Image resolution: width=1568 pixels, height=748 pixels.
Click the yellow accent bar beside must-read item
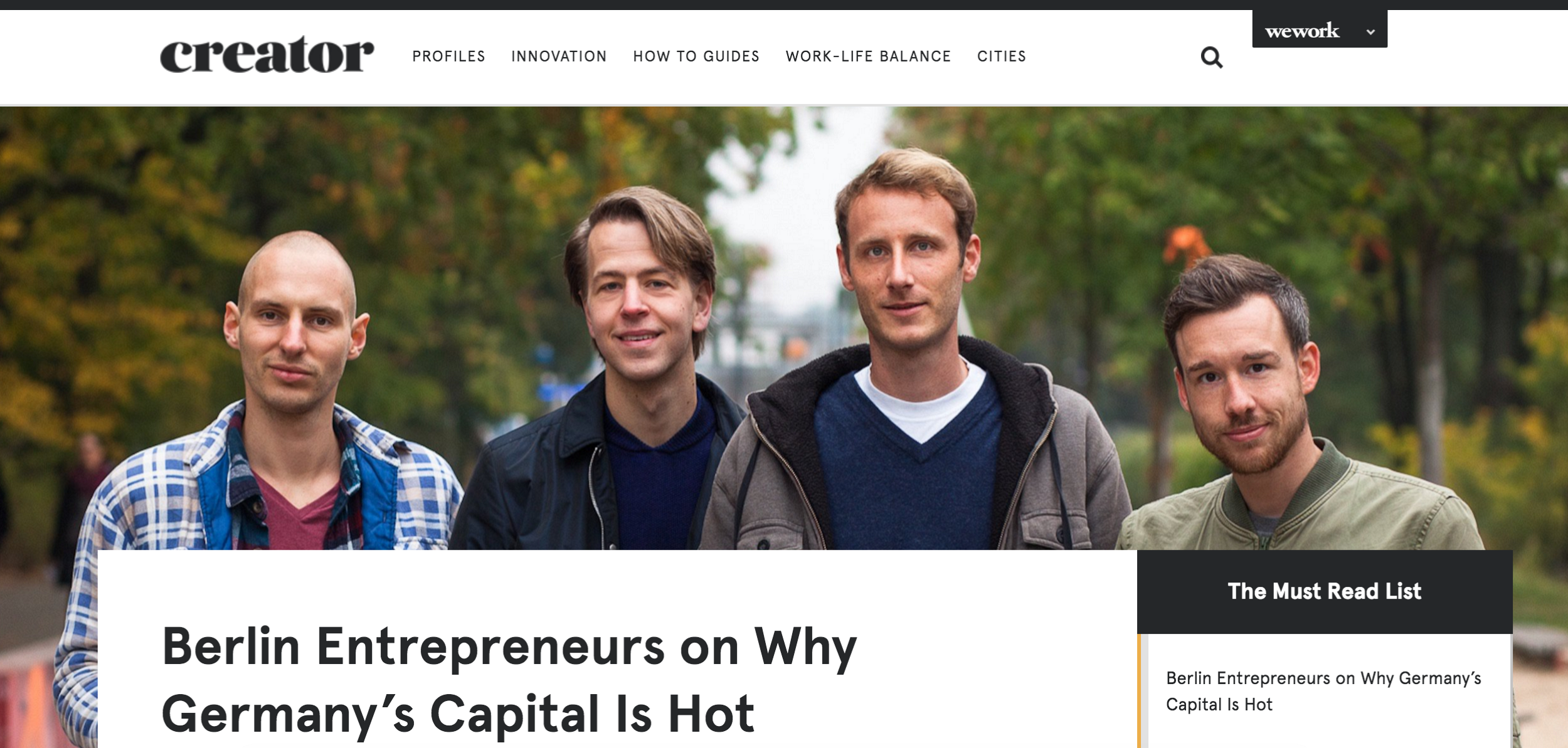pyautogui.click(x=1139, y=690)
